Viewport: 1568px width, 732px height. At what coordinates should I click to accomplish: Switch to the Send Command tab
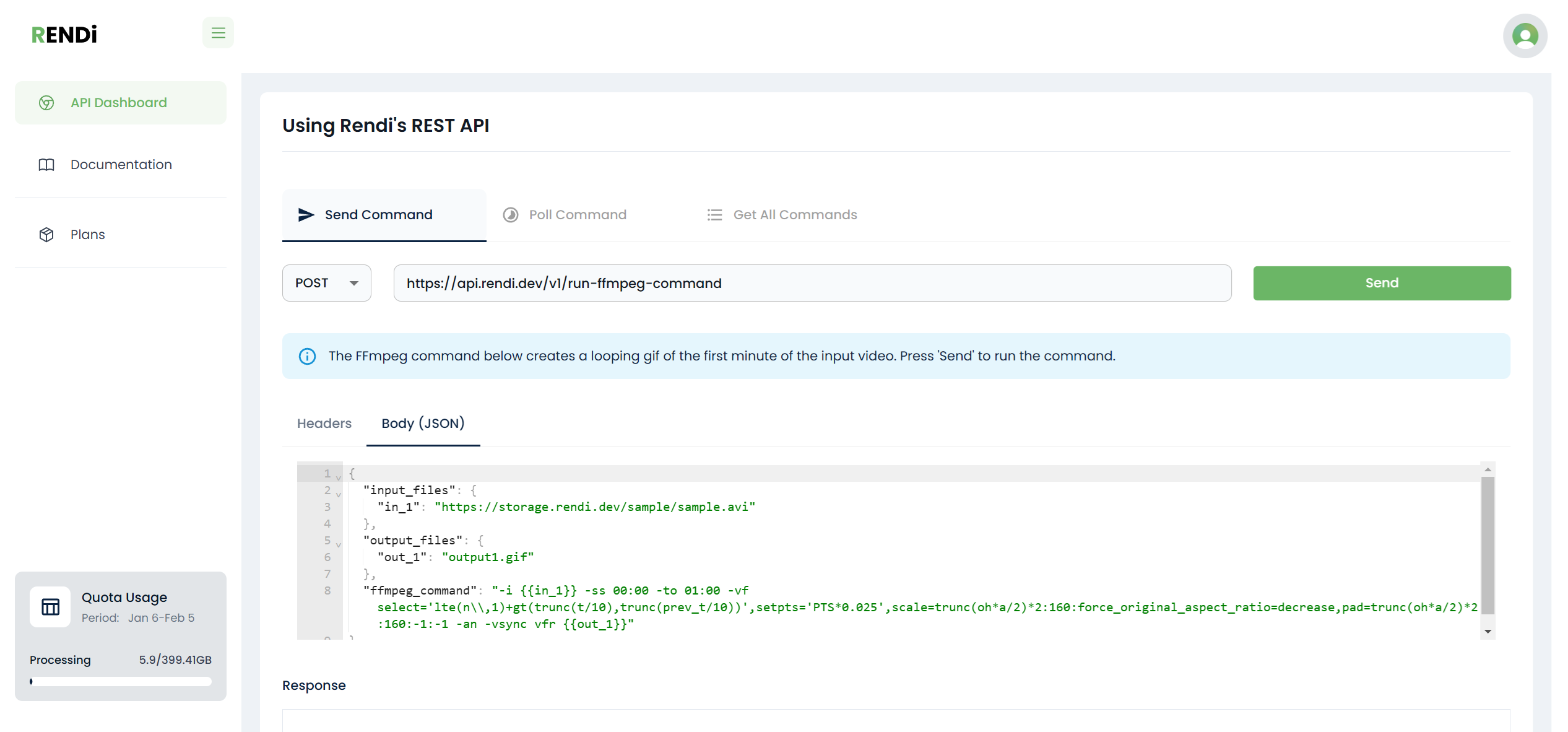(384, 215)
